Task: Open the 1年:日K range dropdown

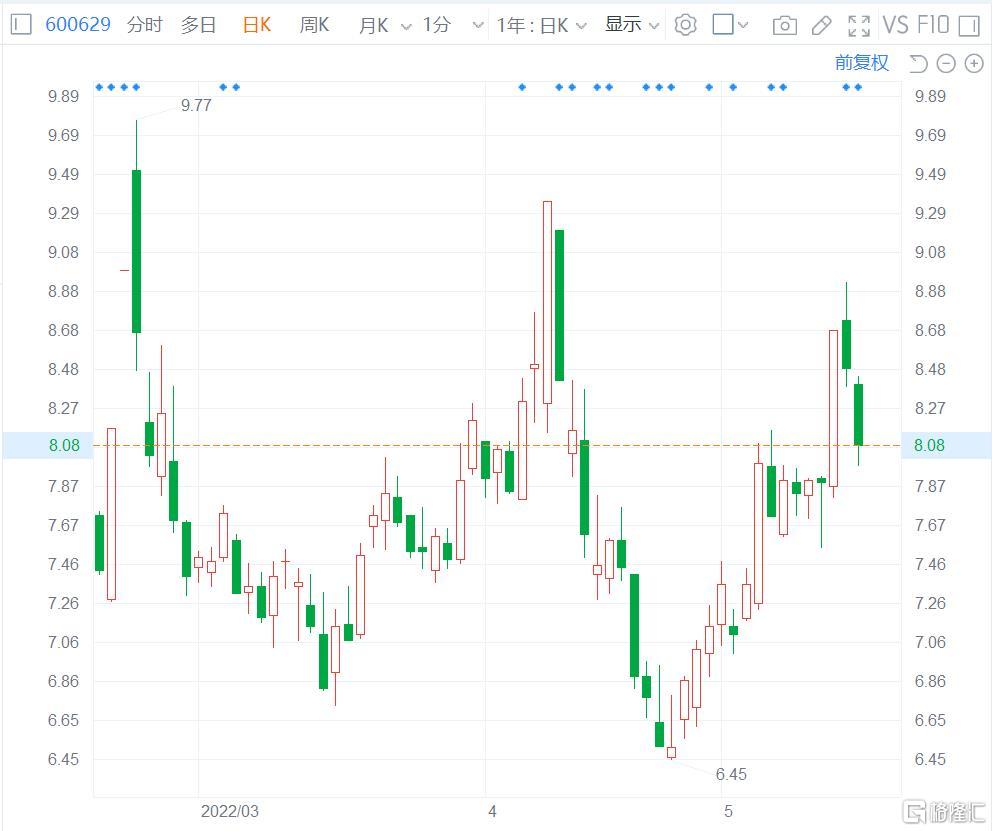Action: pyautogui.click(x=542, y=25)
